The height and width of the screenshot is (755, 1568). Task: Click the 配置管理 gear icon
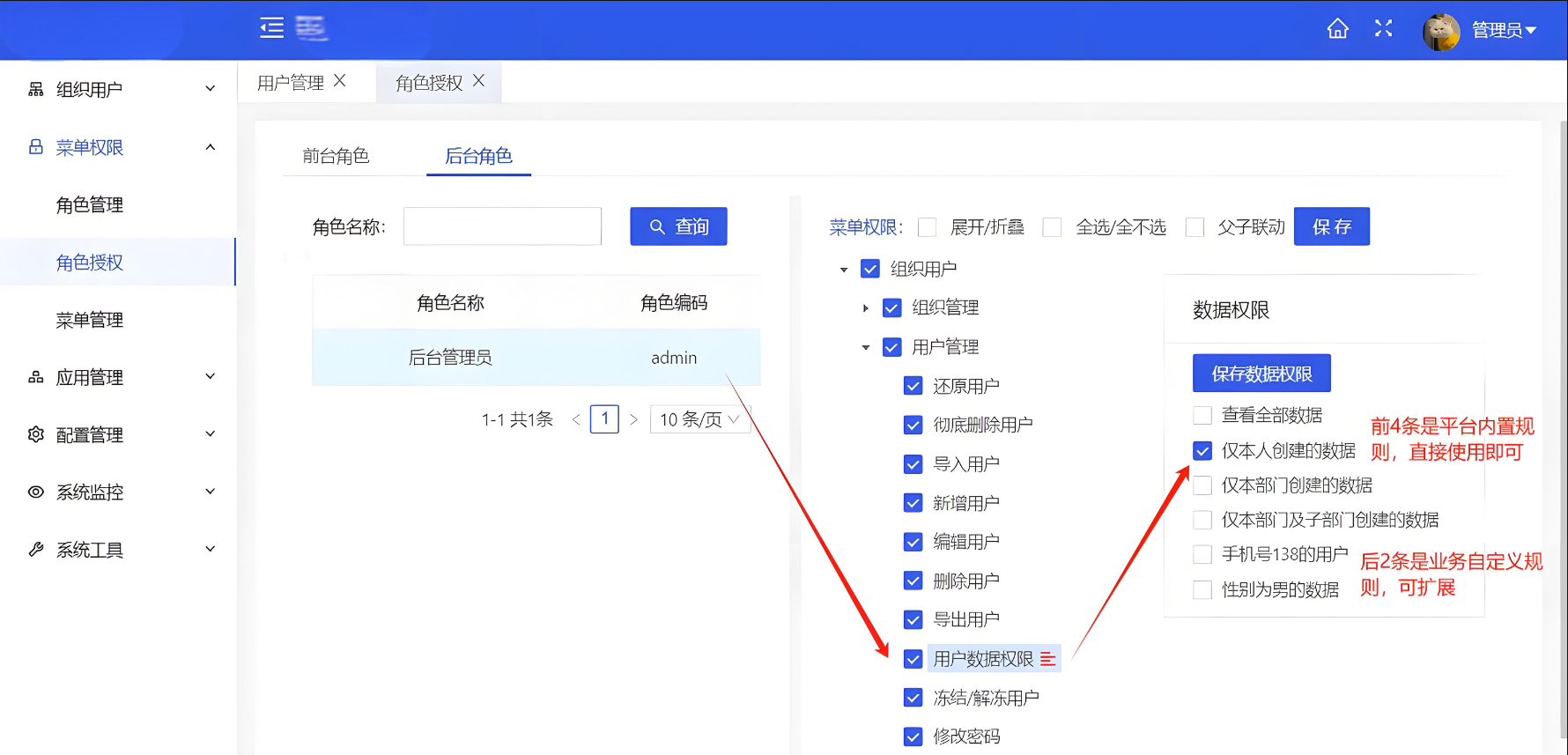coord(36,434)
